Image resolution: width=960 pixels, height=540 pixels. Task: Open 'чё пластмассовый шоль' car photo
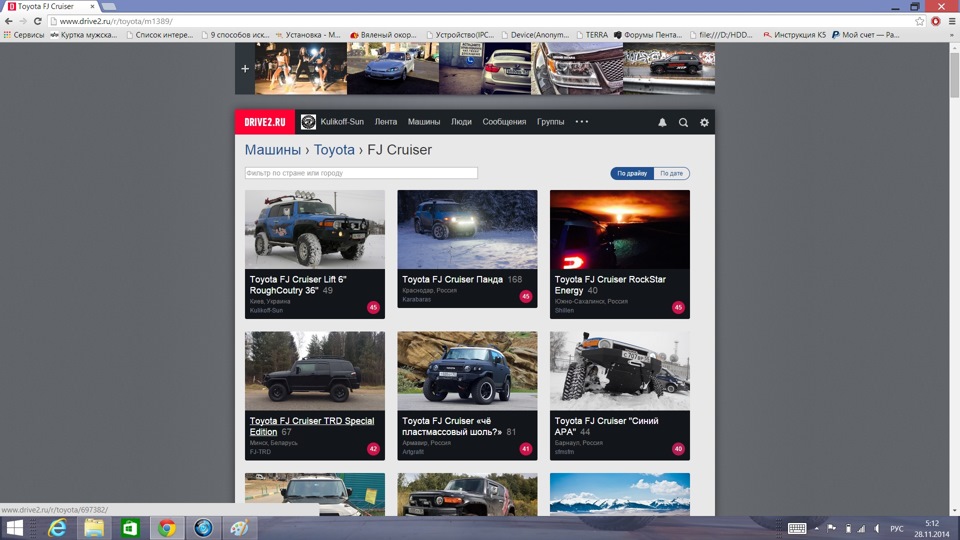467,371
